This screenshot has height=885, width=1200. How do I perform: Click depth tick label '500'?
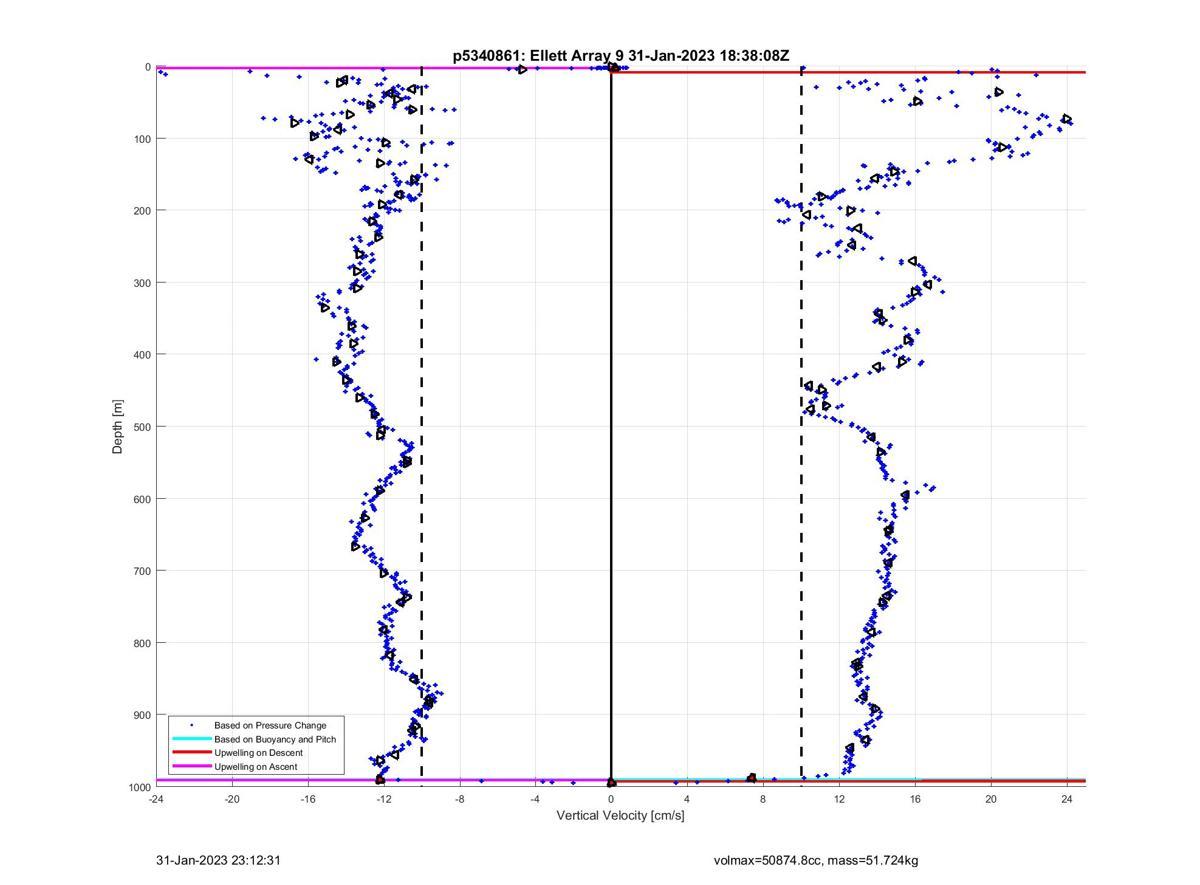click(141, 427)
